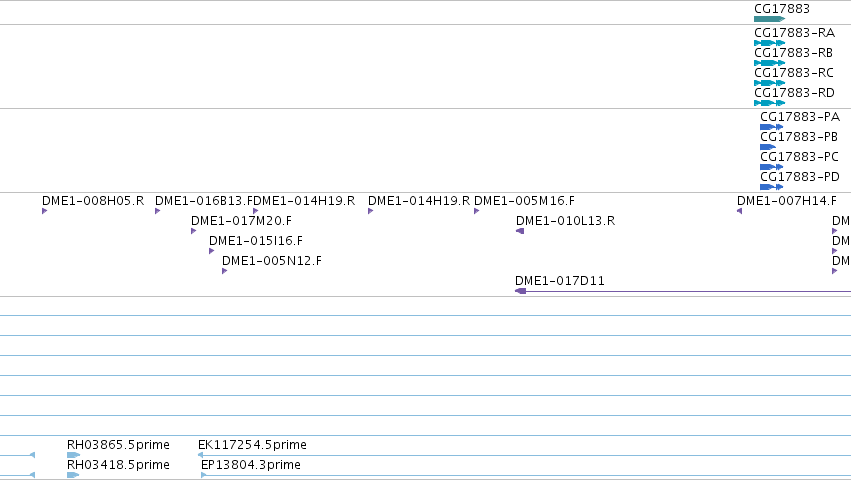The image size is (851, 480).
Task: Click the arrow under DME1-005N12.F
Action: (x=224, y=271)
